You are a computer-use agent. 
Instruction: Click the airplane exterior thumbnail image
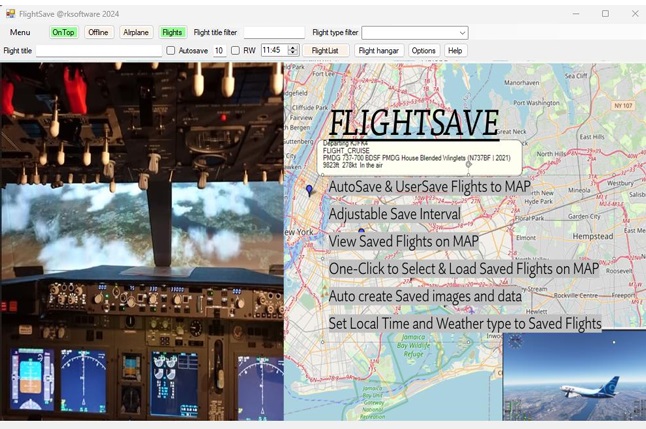click(x=574, y=375)
